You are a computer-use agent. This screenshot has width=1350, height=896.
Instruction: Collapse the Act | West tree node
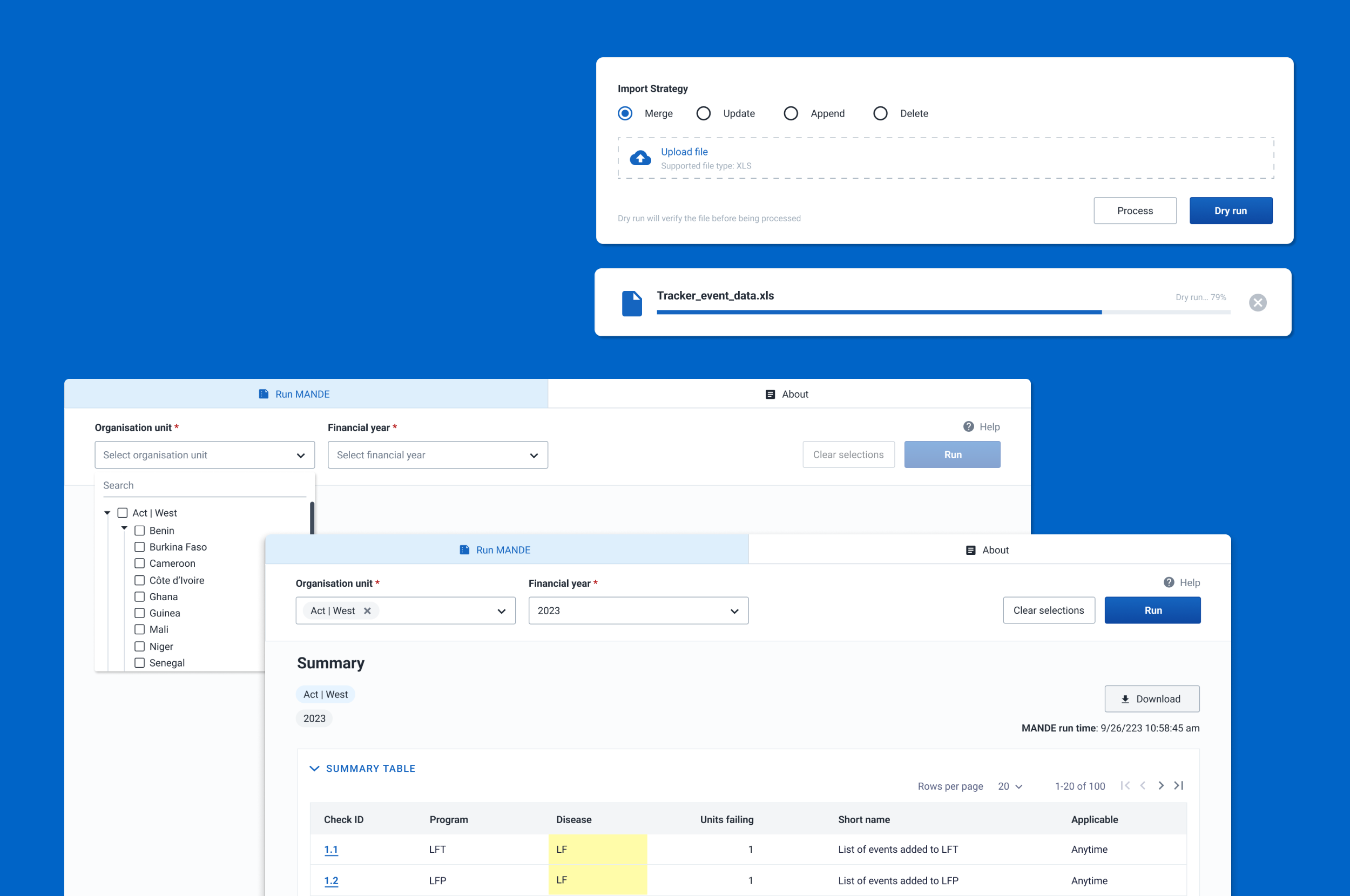pos(107,513)
